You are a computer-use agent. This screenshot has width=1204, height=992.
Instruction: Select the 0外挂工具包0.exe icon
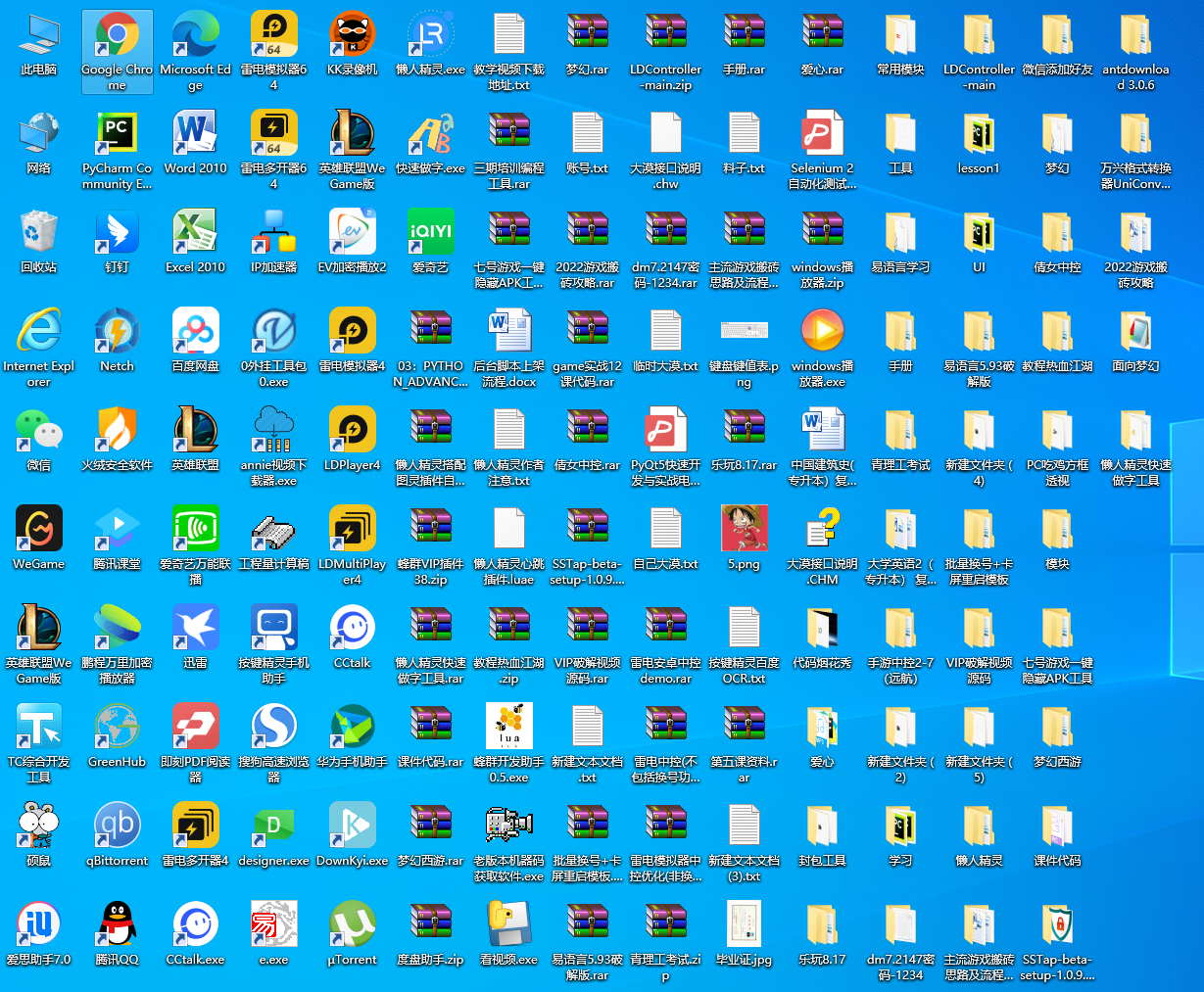[x=274, y=349]
